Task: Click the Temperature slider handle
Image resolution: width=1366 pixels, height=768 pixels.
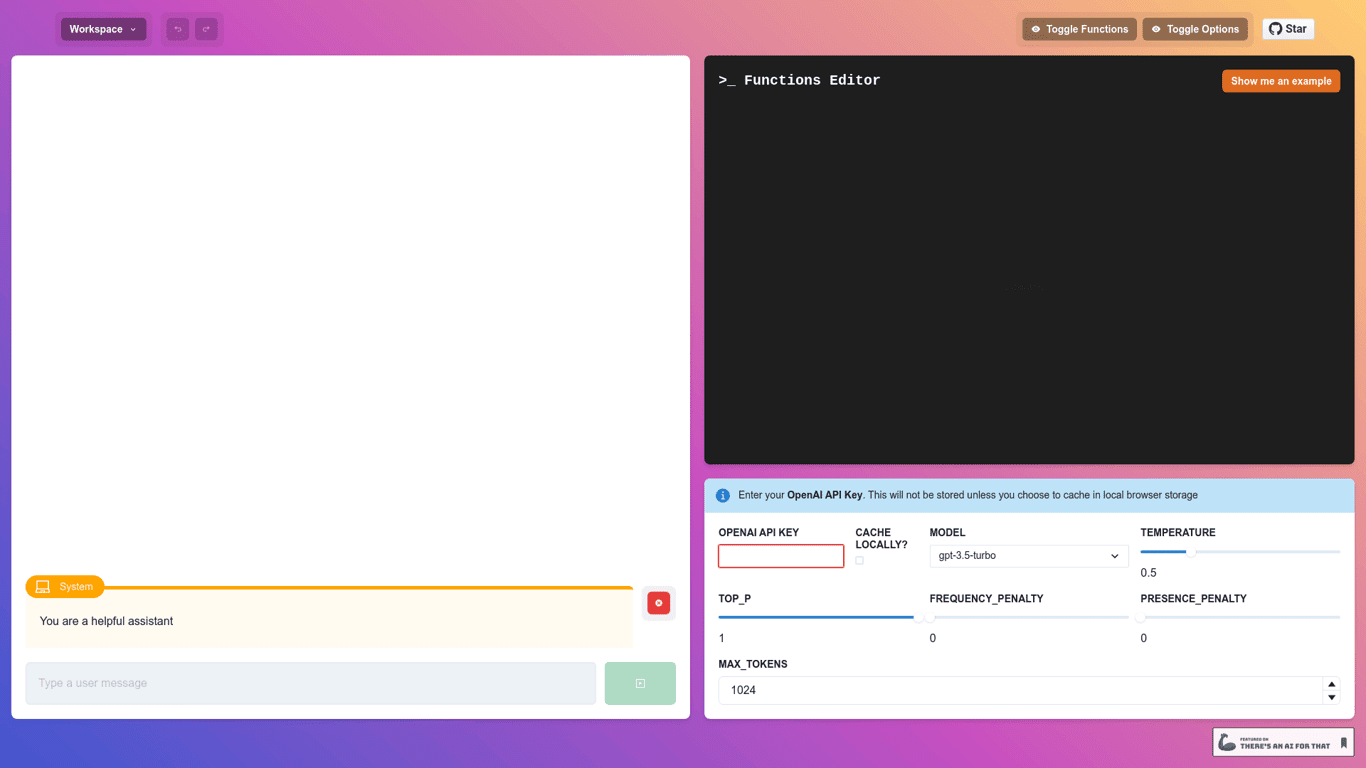Action: (1190, 552)
